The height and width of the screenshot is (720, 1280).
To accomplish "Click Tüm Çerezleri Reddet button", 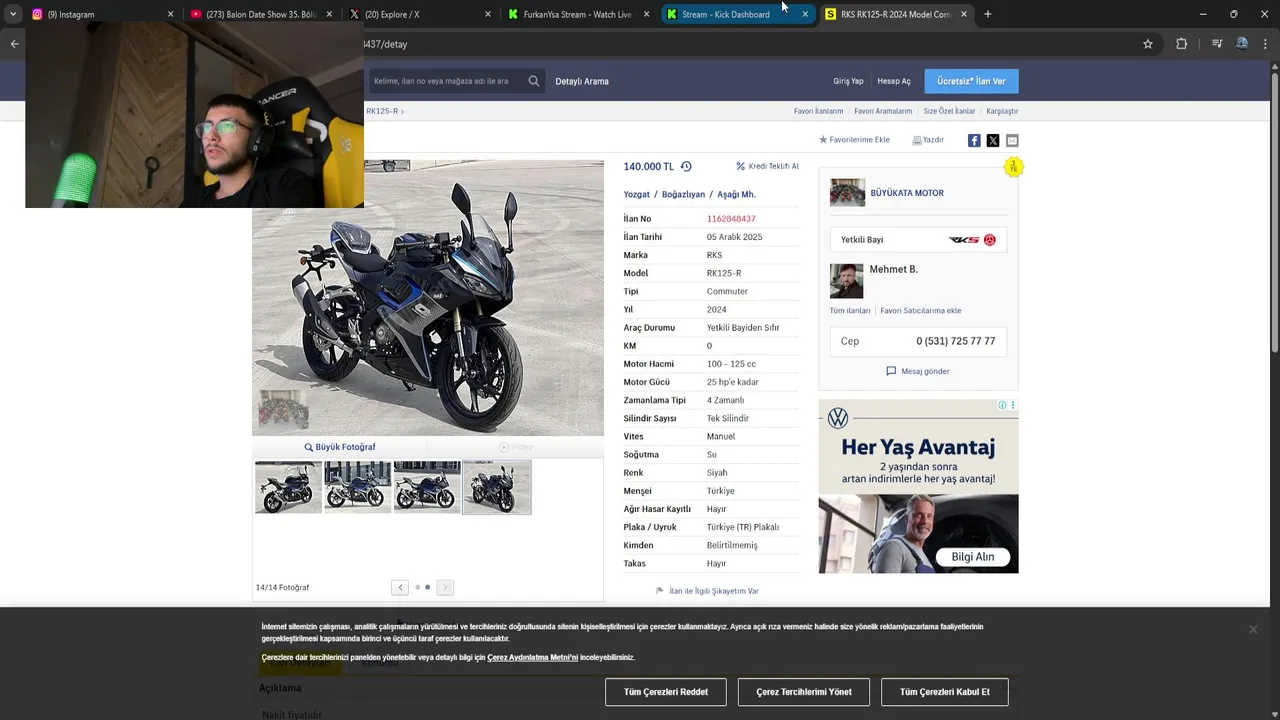I will coord(666,692).
